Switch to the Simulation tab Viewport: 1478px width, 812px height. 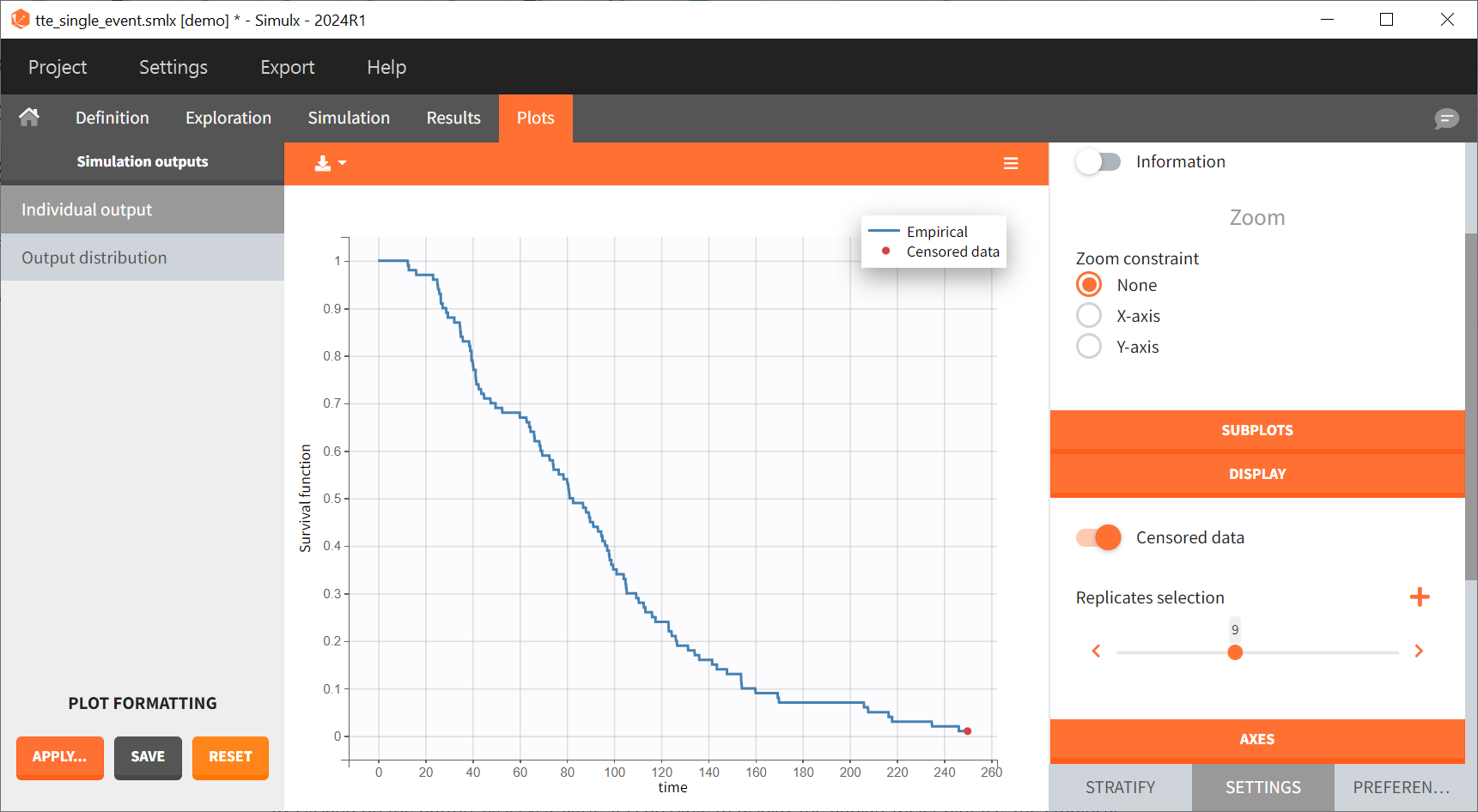click(x=349, y=118)
